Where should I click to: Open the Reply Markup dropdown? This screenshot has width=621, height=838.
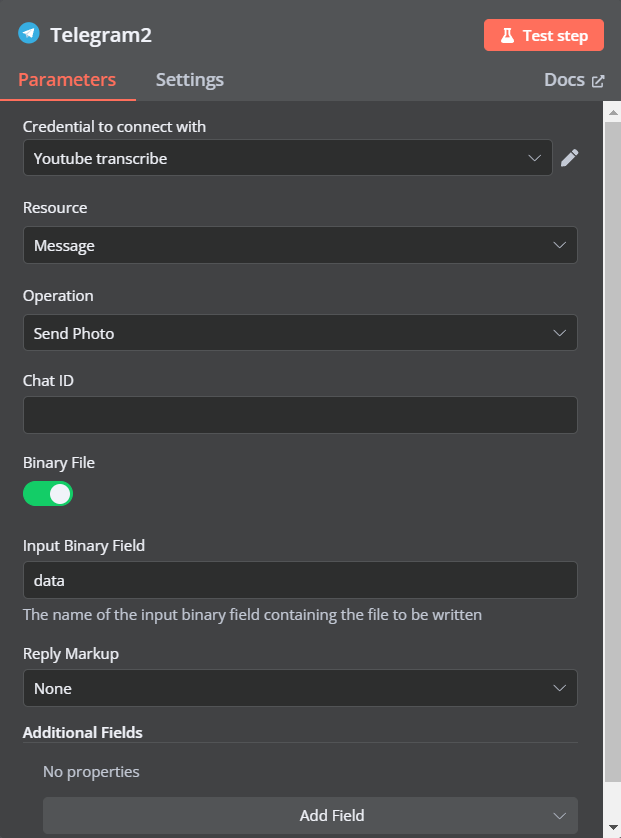coord(300,688)
